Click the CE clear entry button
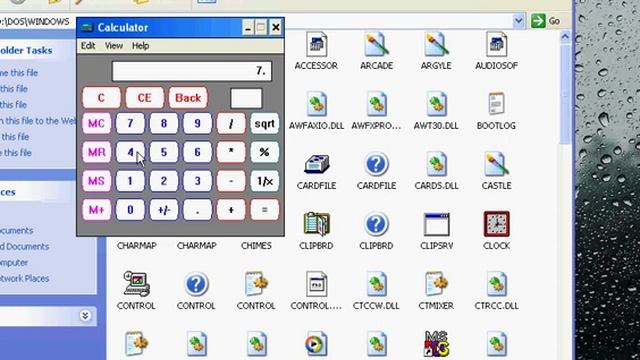The width and height of the screenshot is (640, 360). tap(144, 98)
